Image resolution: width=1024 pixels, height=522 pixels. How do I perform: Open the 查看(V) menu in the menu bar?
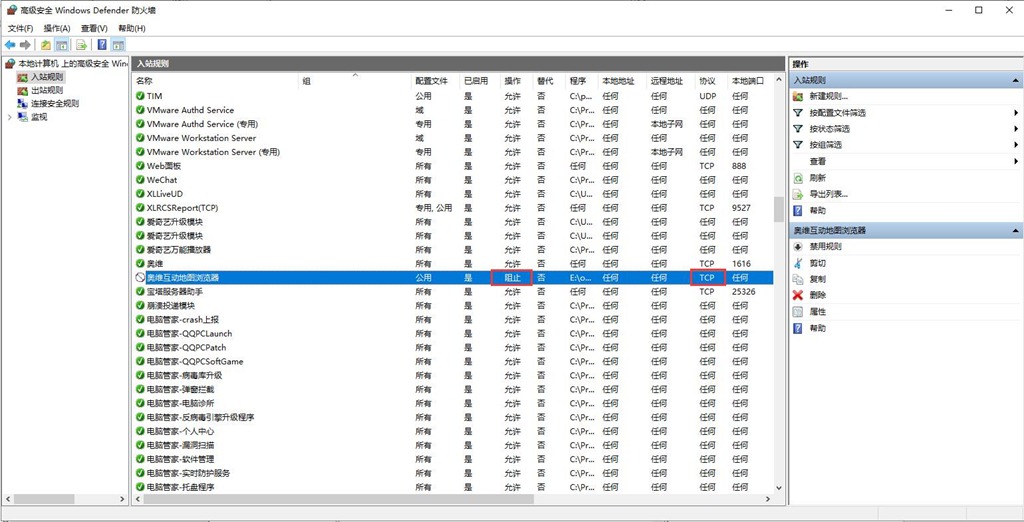[94, 28]
